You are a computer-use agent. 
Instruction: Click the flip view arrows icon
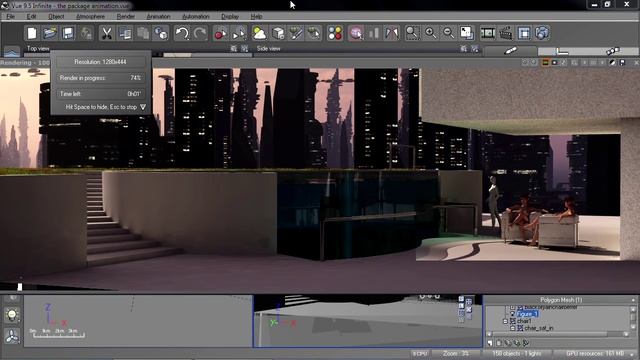pyautogui.click(x=391, y=33)
